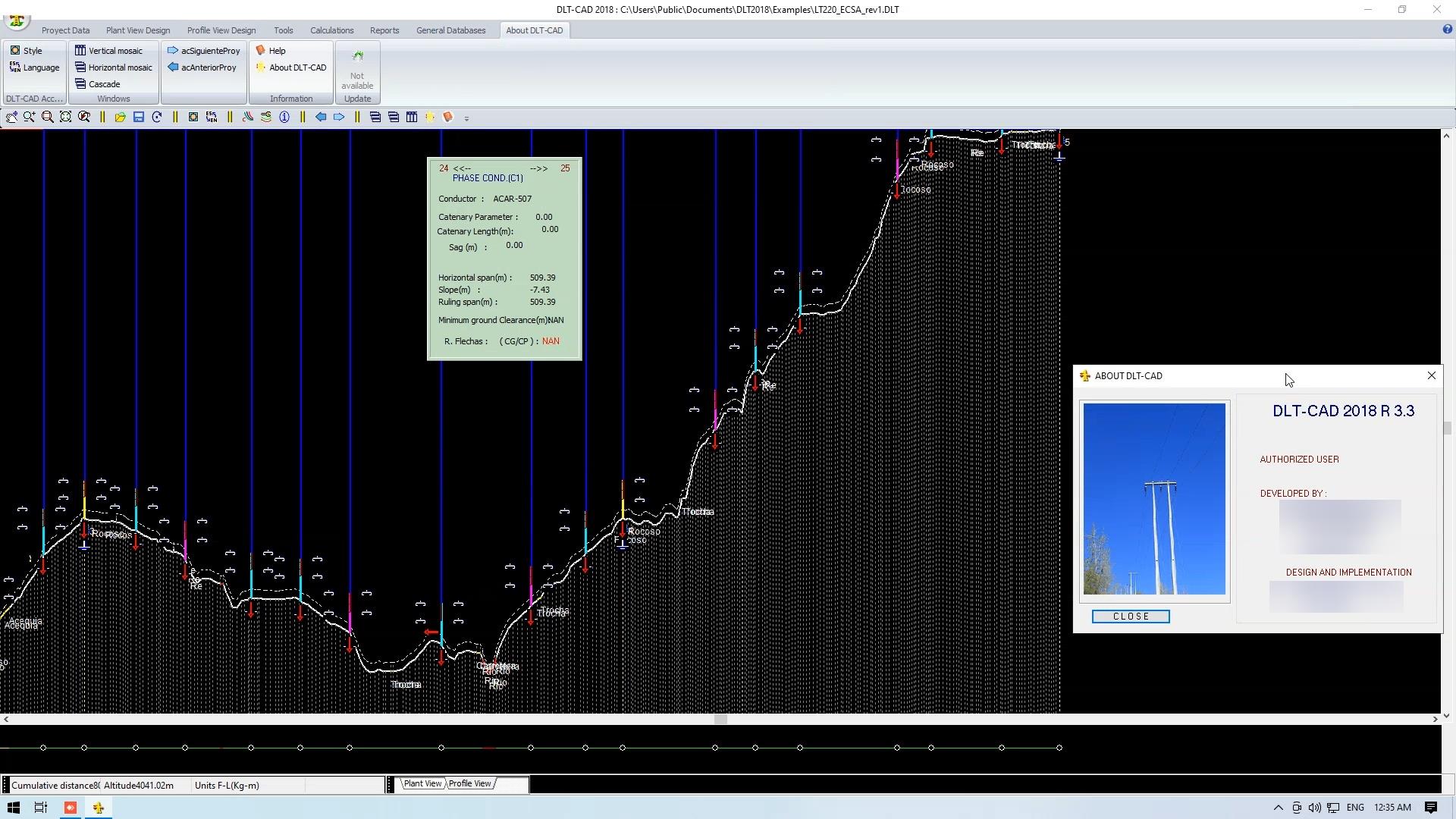Click the ES-EN language toolbar icon
Image resolution: width=1456 pixels, height=819 pixels.
coord(212,117)
